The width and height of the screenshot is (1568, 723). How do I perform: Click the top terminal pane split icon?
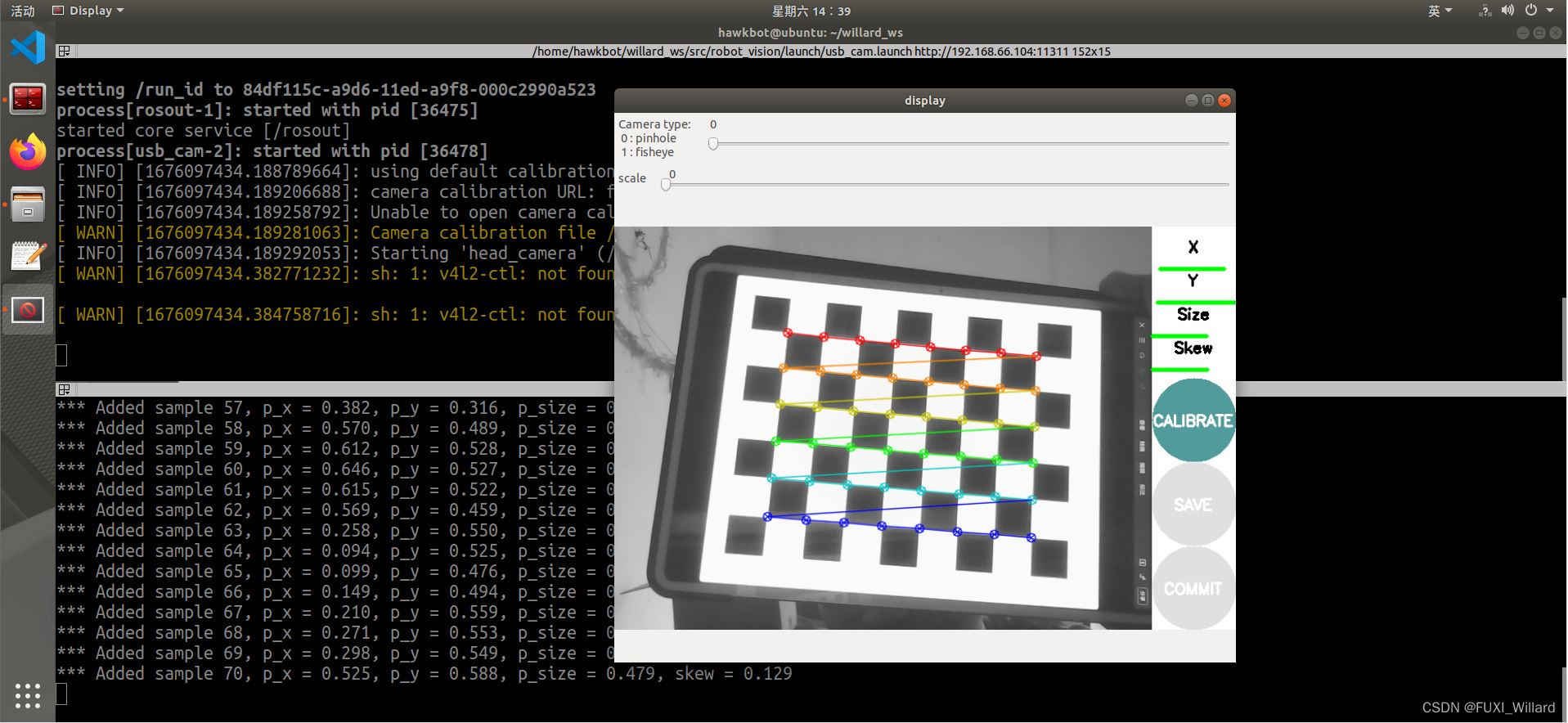point(64,52)
